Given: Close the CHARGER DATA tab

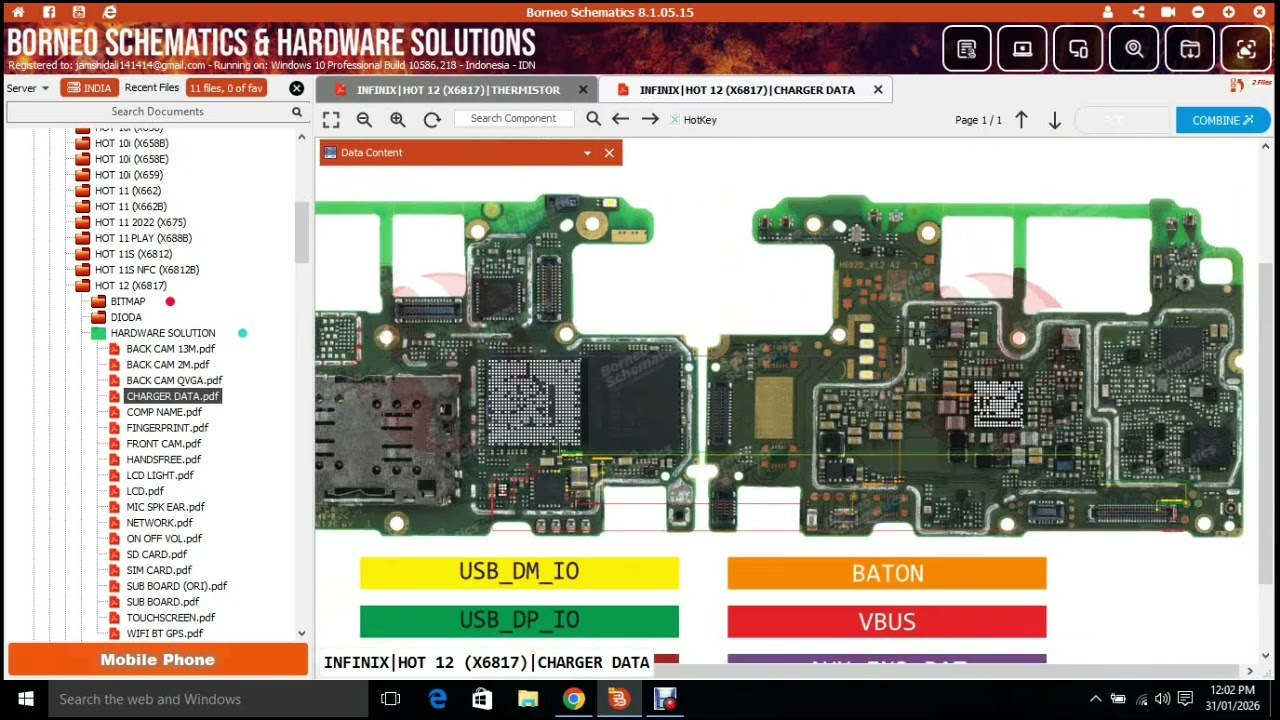Looking at the screenshot, I should click(878, 89).
